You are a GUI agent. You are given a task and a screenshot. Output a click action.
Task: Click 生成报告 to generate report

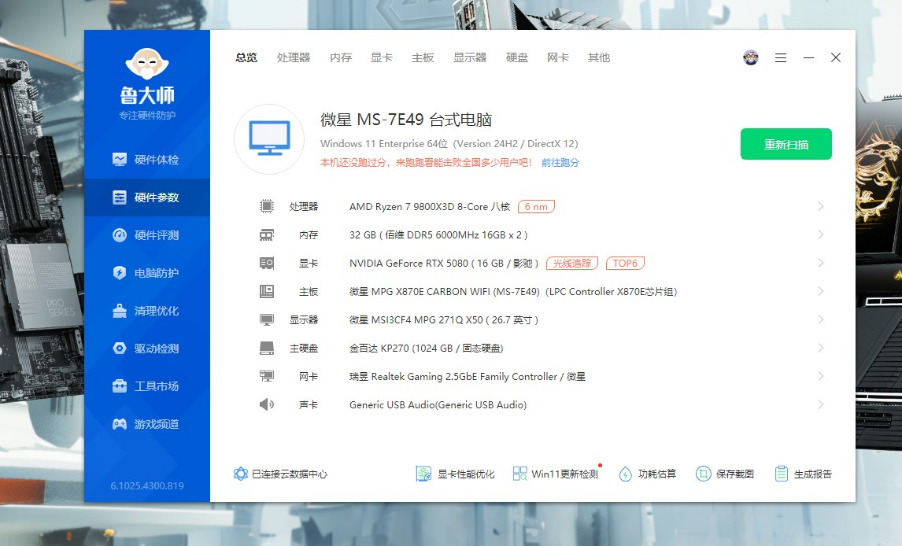pyautogui.click(x=803, y=474)
